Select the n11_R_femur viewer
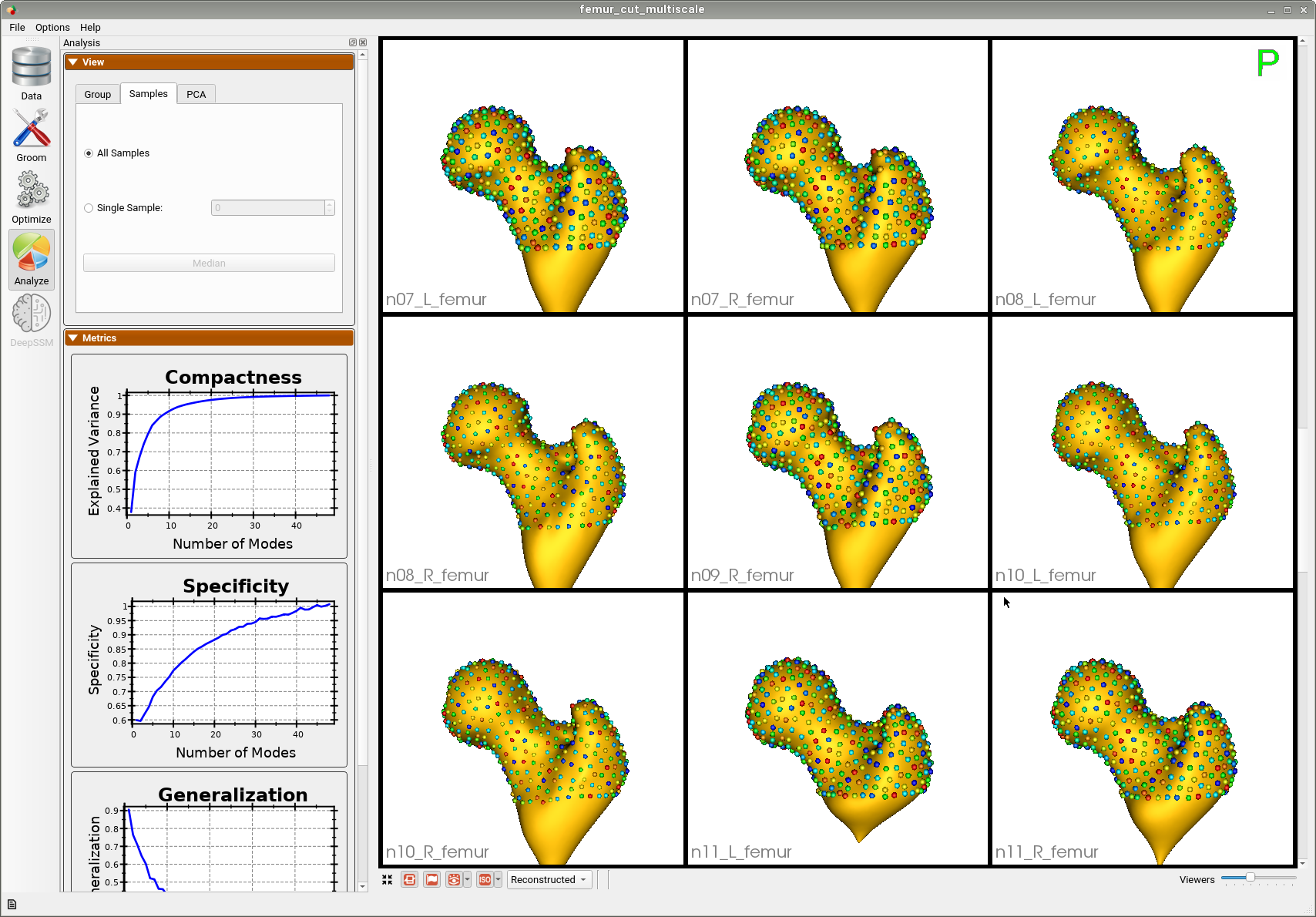 (1142, 728)
